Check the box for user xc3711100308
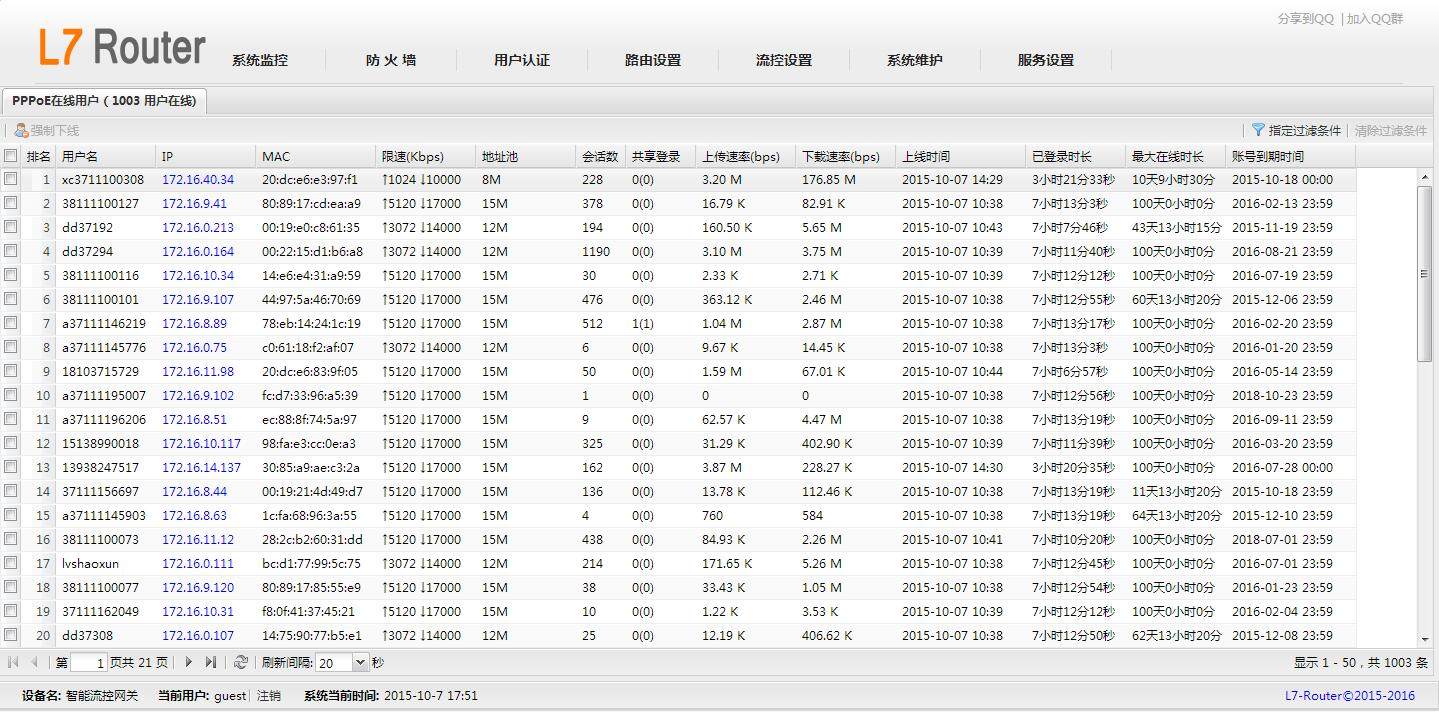The image size is (1439, 712). [11, 179]
